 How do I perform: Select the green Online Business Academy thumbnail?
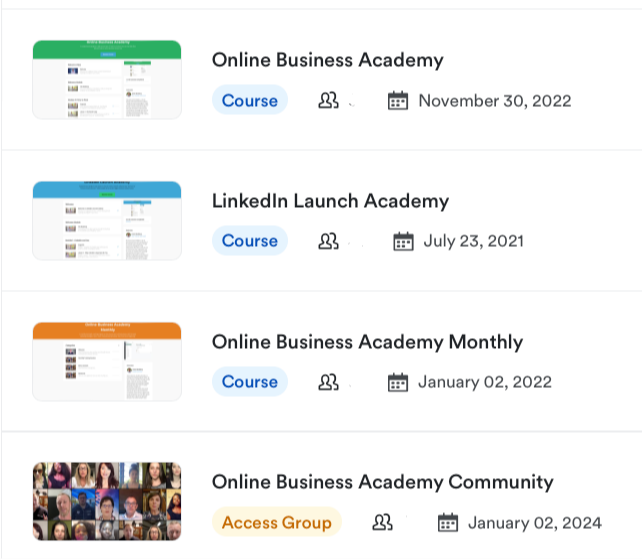[x=107, y=80]
